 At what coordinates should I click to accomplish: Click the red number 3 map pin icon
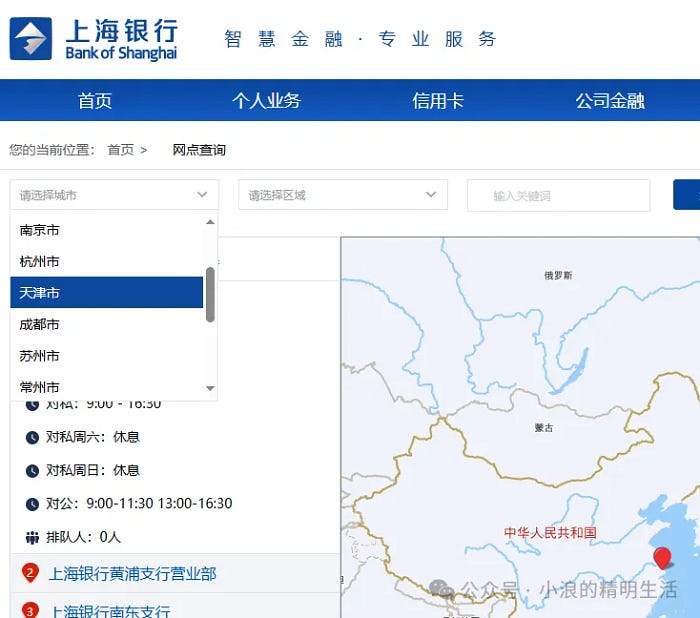[30, 610]
